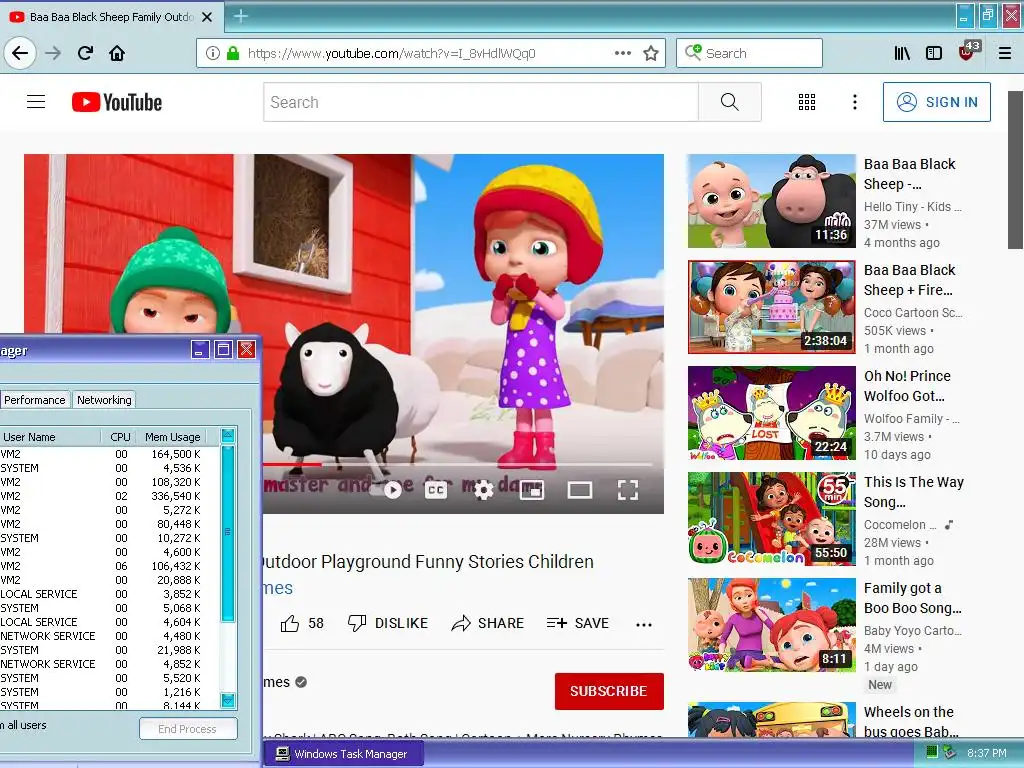Click the SIGN IN button
The image size is (1024, 768).
coord(936,102)
